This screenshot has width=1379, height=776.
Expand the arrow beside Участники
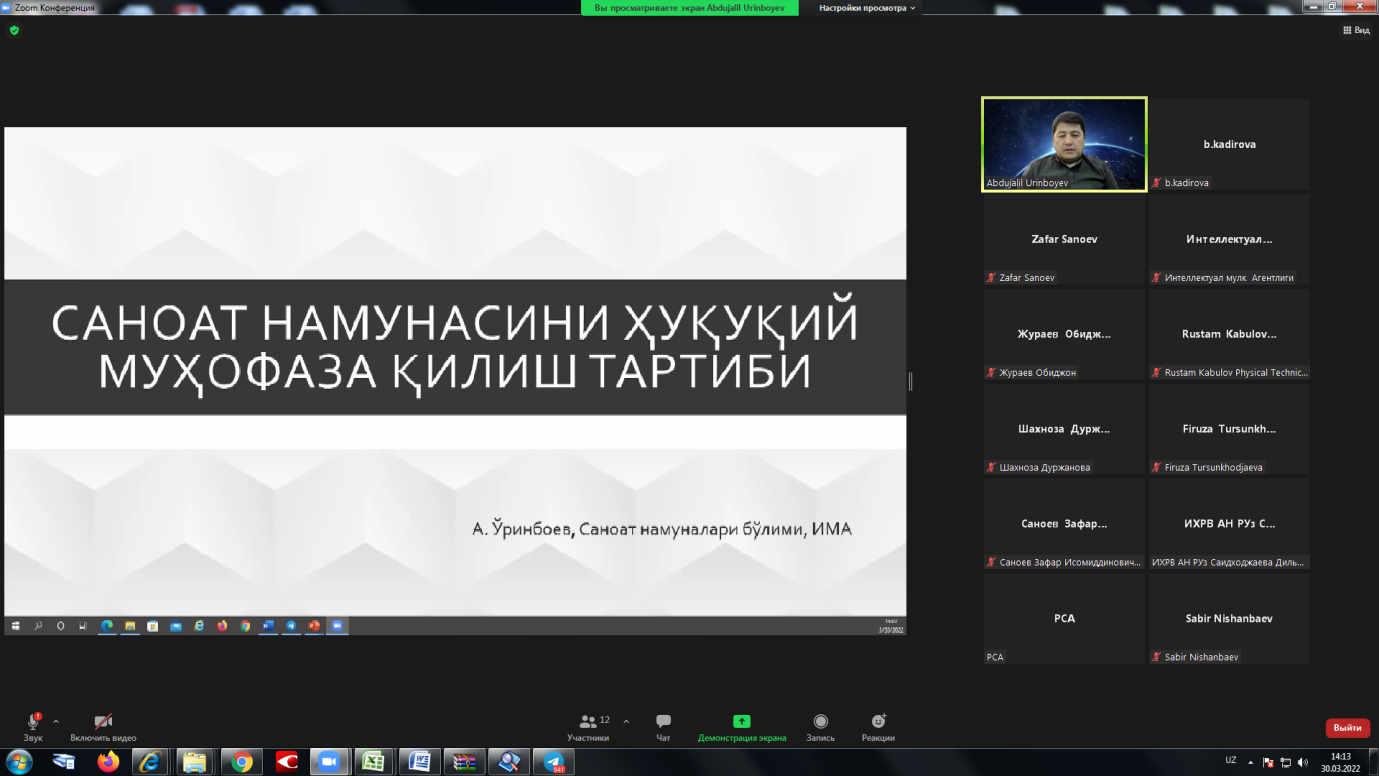pos(626,721)
